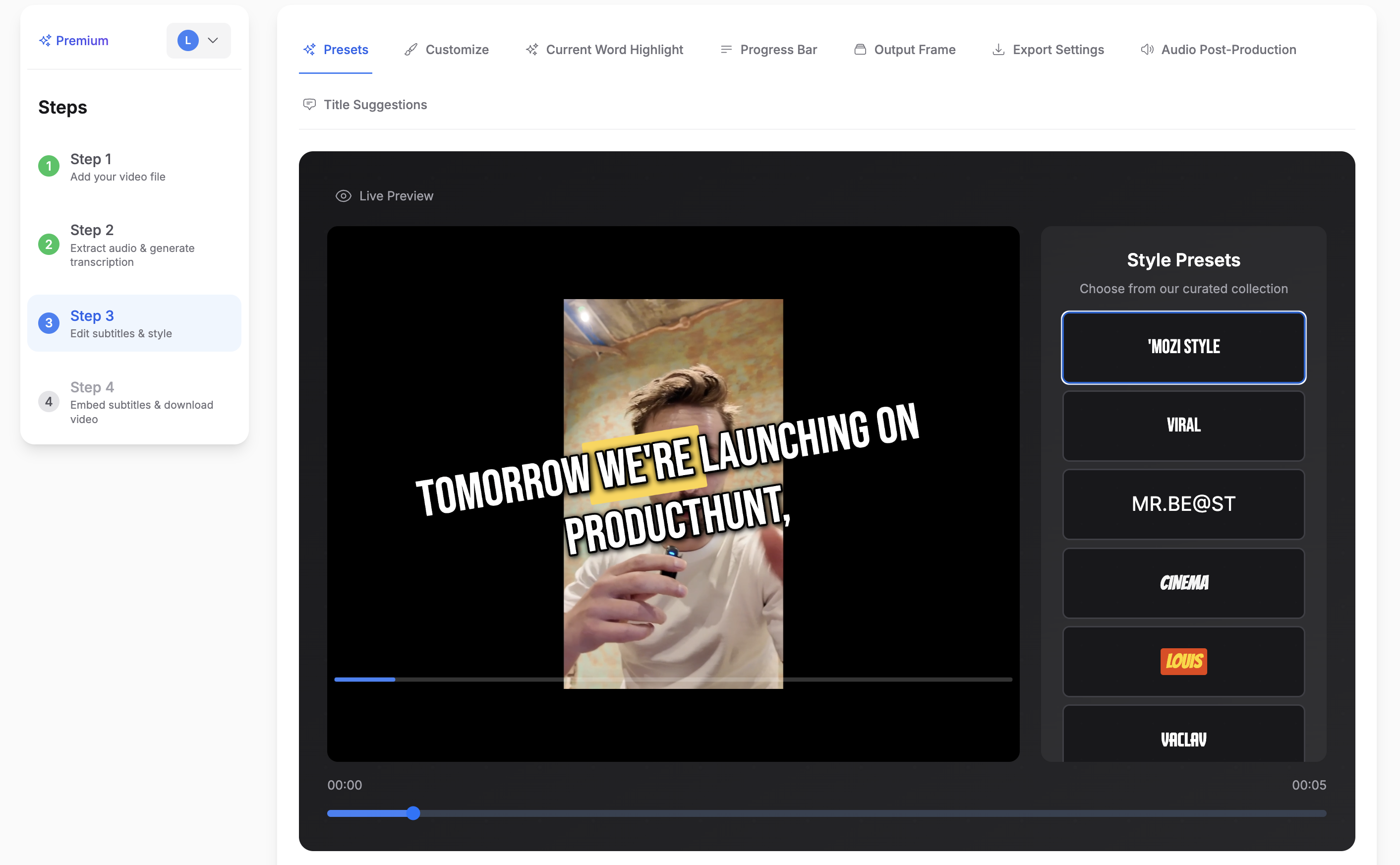Select the CINEMA style preset
The height and width of the screenshot is (865, 1400).
[1183, 583]
